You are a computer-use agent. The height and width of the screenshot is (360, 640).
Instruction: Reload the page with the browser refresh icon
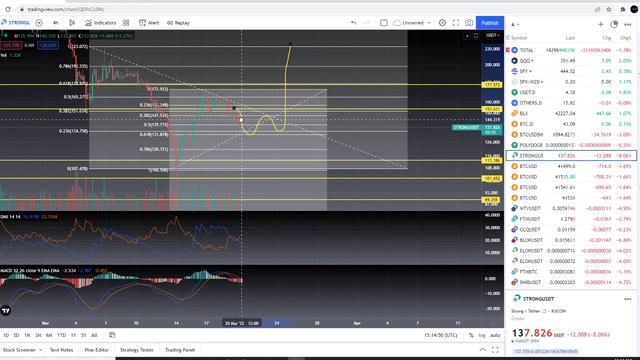(x=8, y=9)
